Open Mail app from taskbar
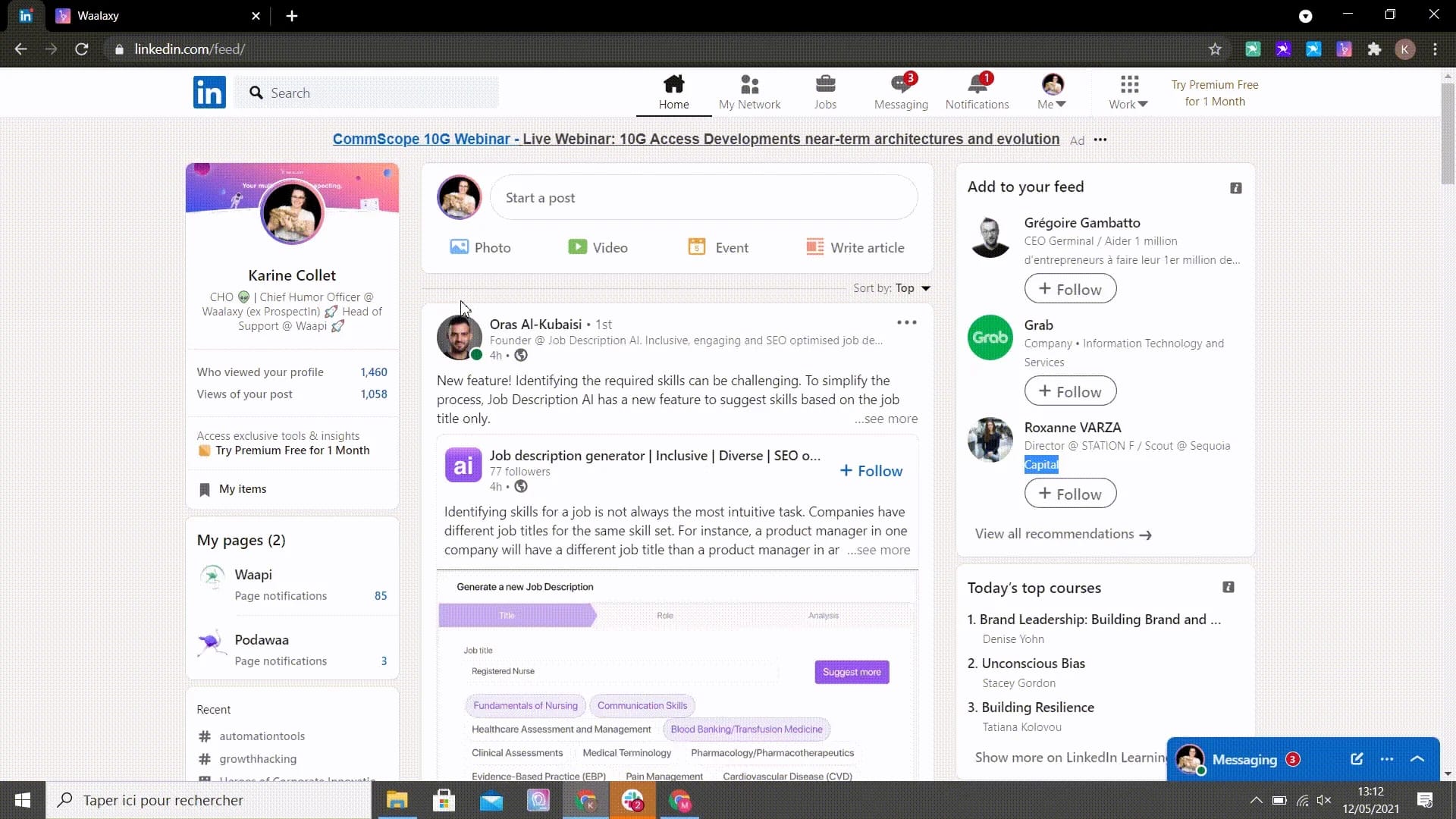The height and width of the screenshot is (819, 1456). coord(491,800)
